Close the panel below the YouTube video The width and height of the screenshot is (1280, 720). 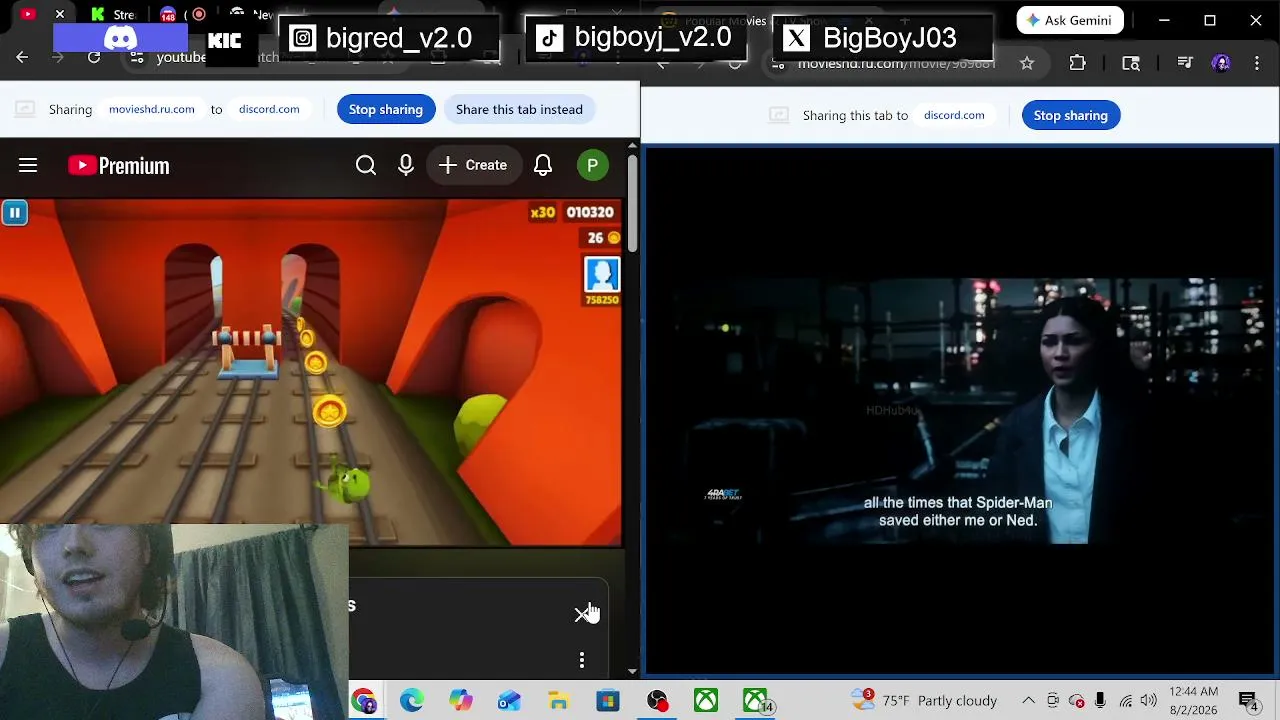point(582,614)
